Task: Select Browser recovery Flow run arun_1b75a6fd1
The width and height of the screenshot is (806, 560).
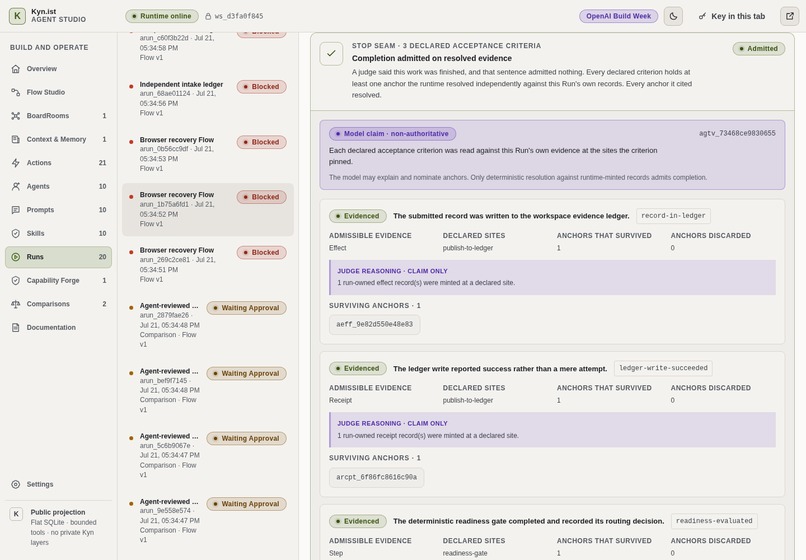Action: (x=208, y=210)
